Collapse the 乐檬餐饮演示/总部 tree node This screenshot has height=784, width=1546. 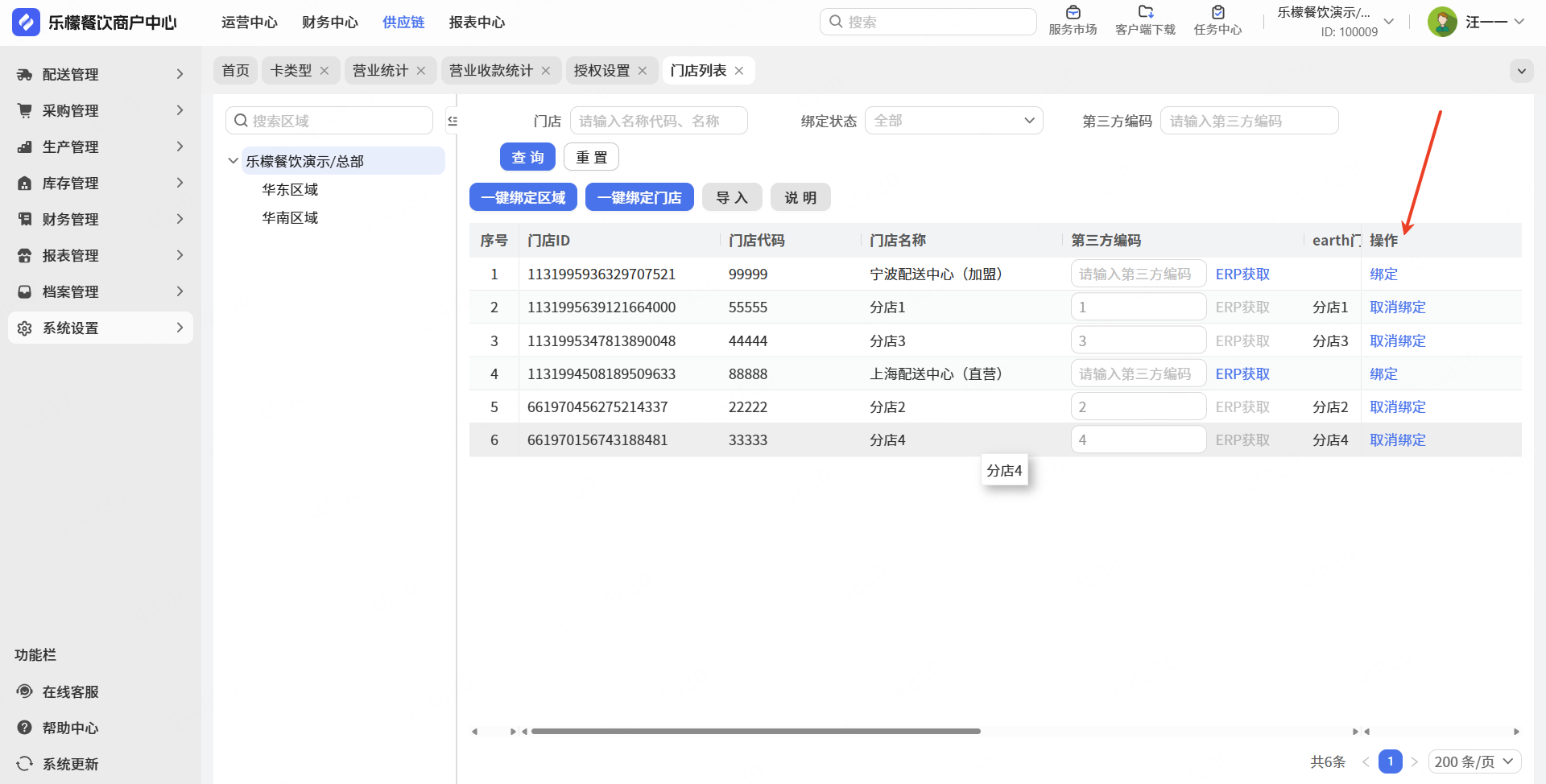click(x=233, y=161)
